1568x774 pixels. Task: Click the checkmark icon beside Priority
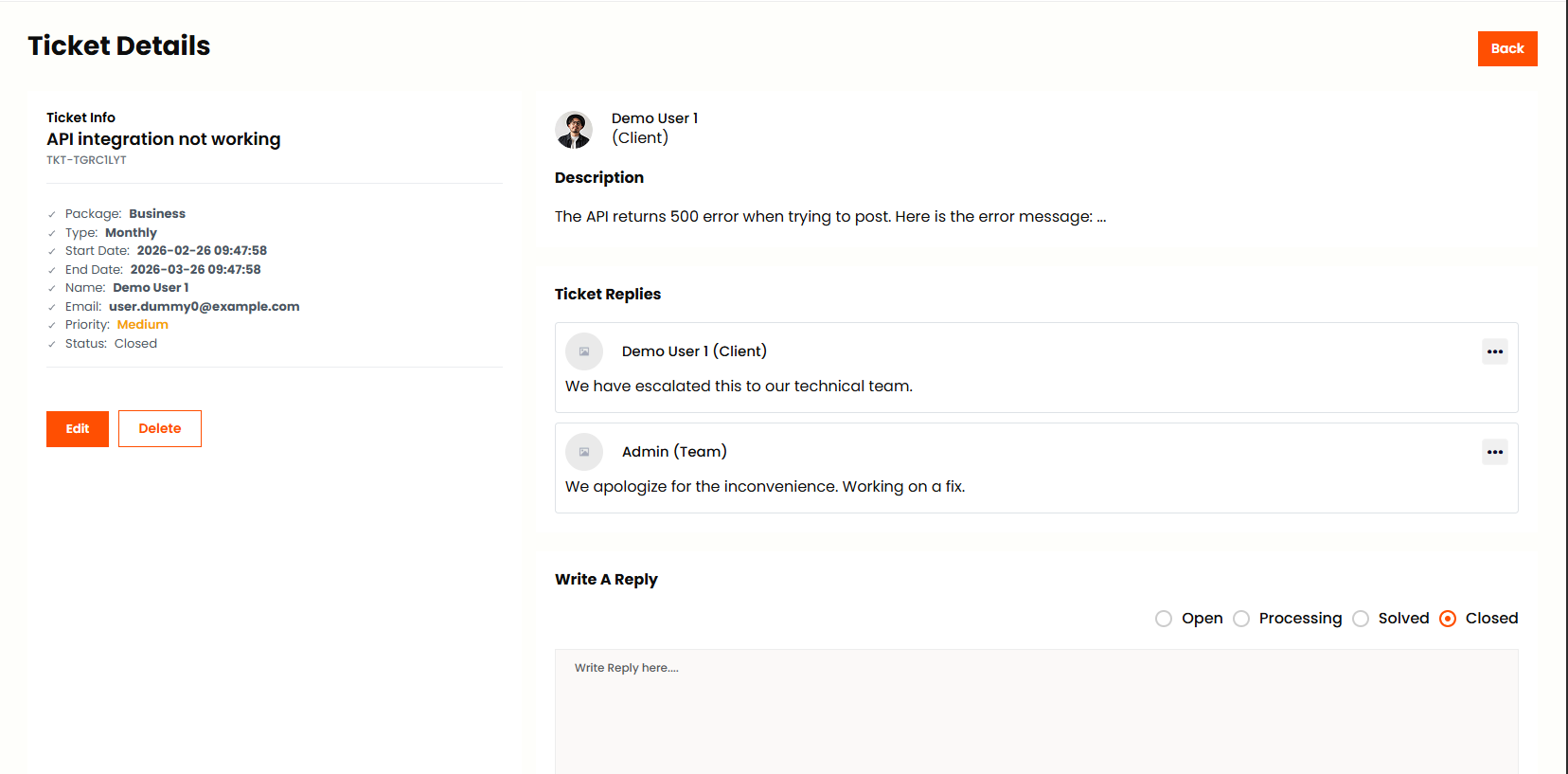point(52,325)
